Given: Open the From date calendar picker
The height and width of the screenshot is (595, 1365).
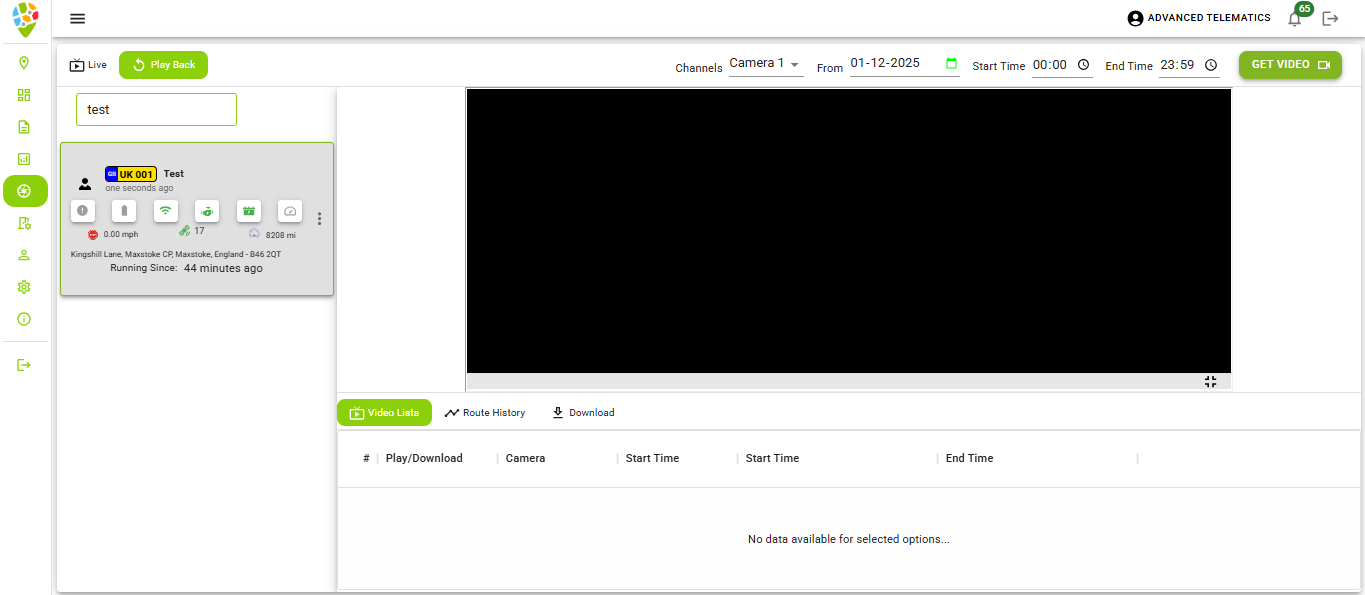Looking at the screenshot, I should tap(951, 63).
